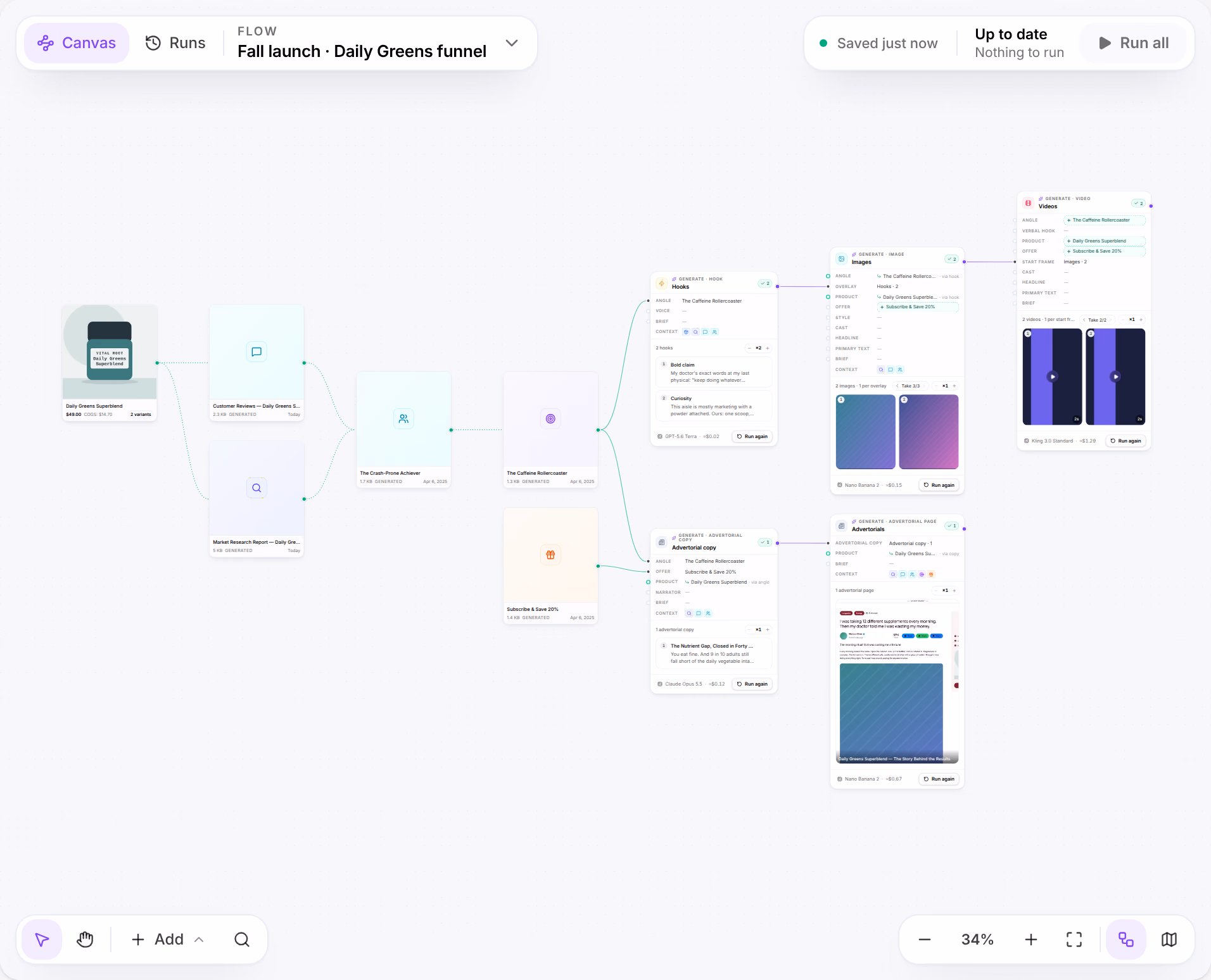
Task: Run again on the Advertorial copy node
Action: (x=752, y=684)
